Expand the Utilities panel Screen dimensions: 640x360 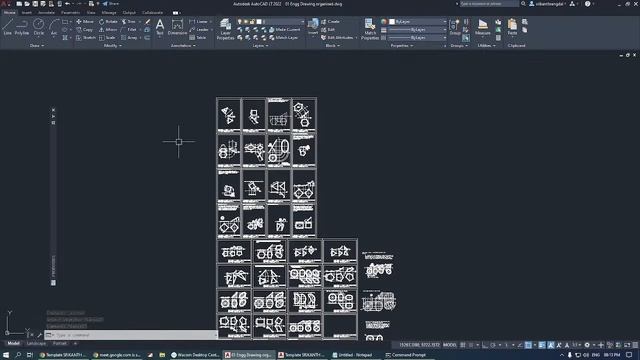pyautogui.click(x=487, y=46)
